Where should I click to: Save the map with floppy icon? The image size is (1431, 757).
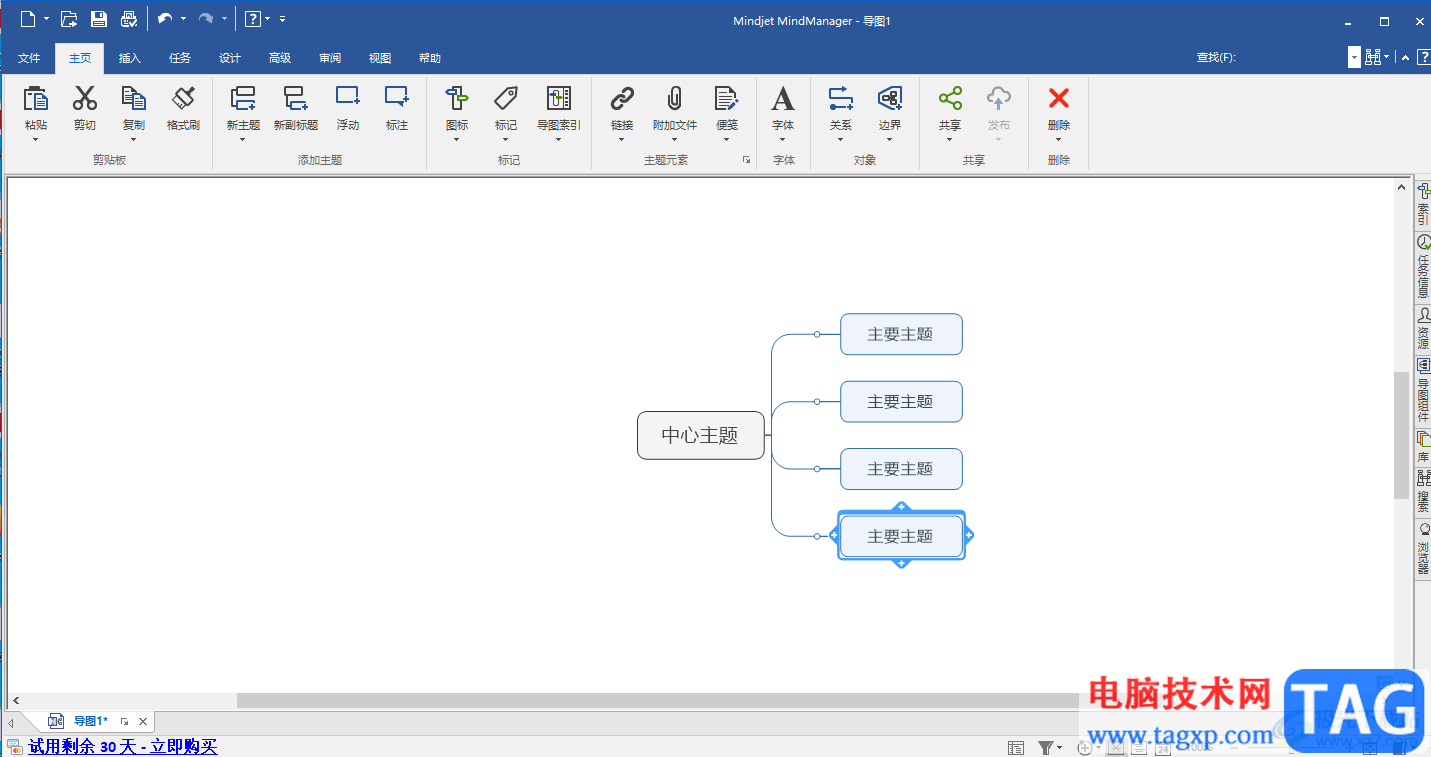(x=99, y=18)
